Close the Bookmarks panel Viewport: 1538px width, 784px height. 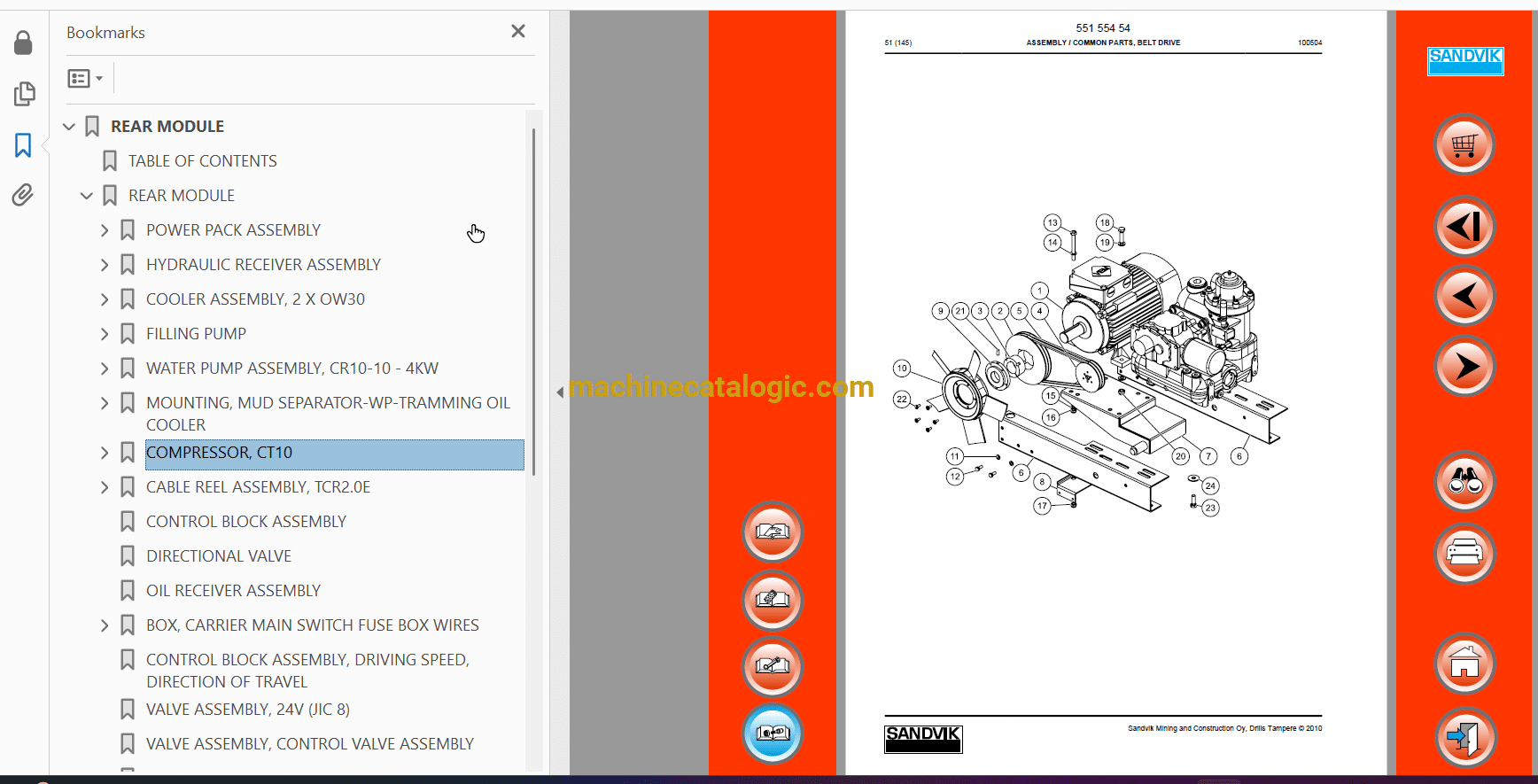(x=518, y=32)
